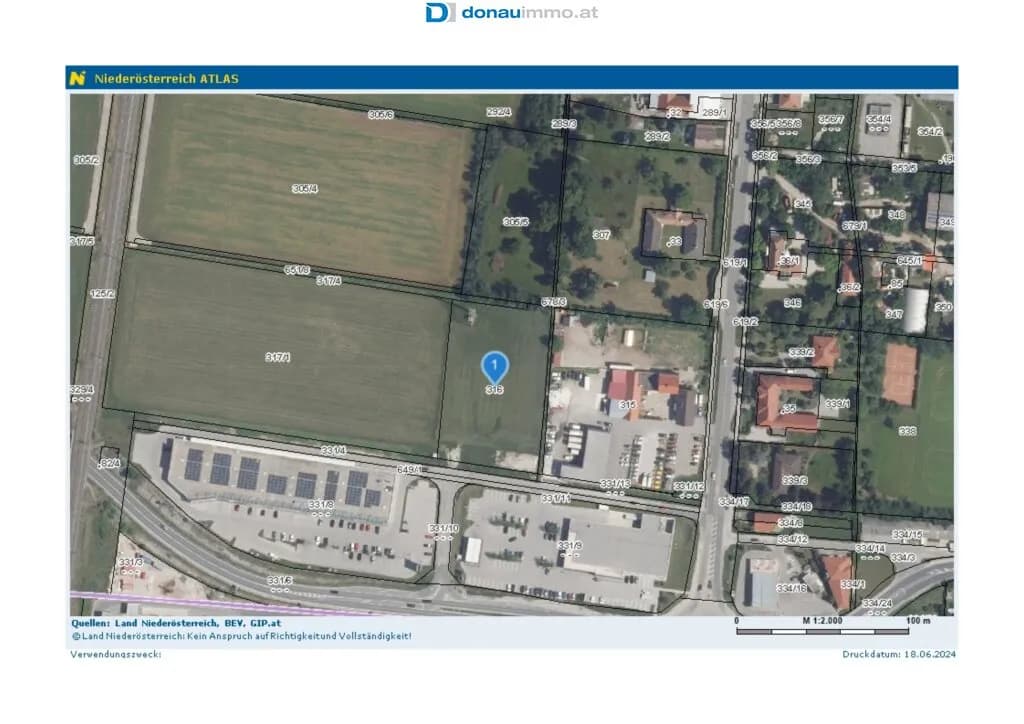Select parcel label 334/17
Screen dimensions: 1024x724
click(x=733, y=502)
